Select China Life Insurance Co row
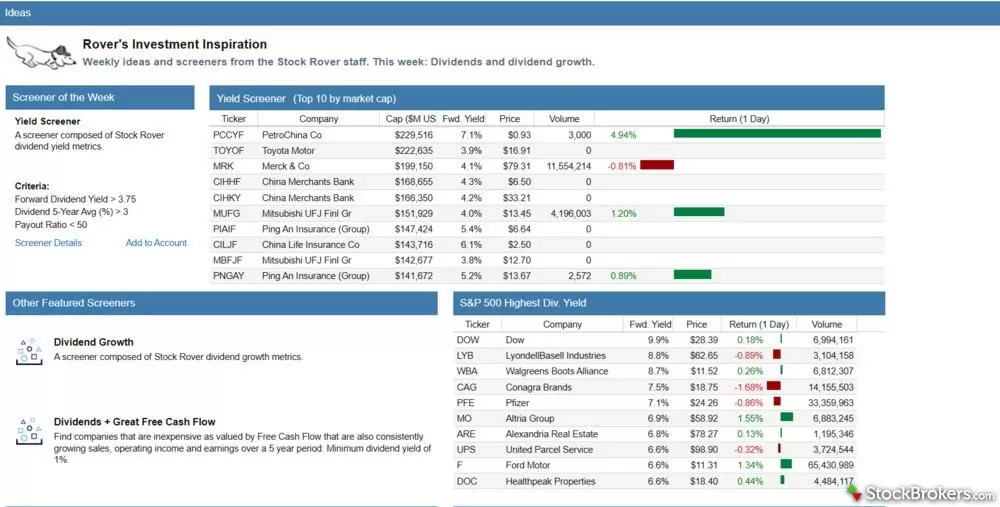 pos(547,244)
